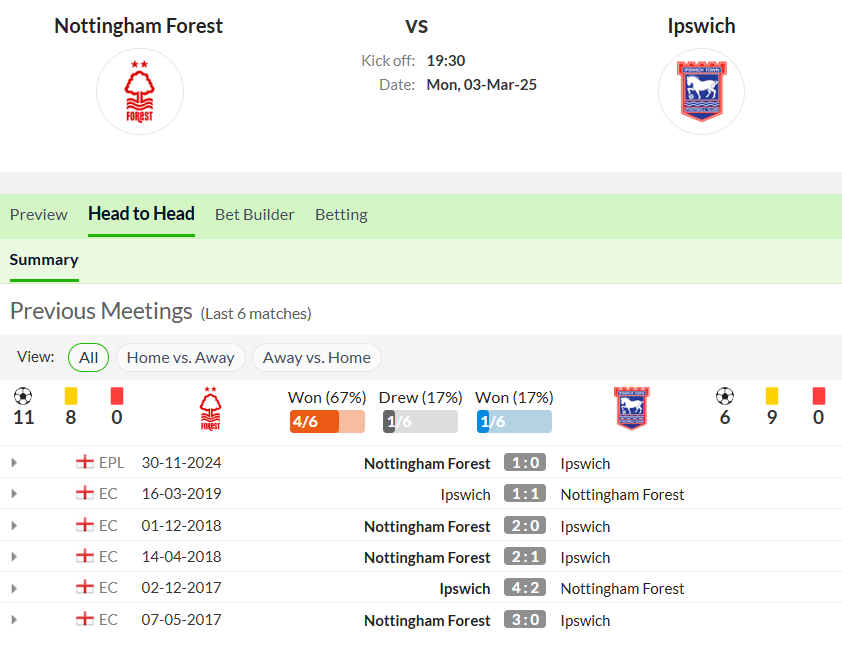Viewport: 842px width, 652px height.
Task: Expand the 16-03-2019 match details arrow
Action: pos(14,494)
